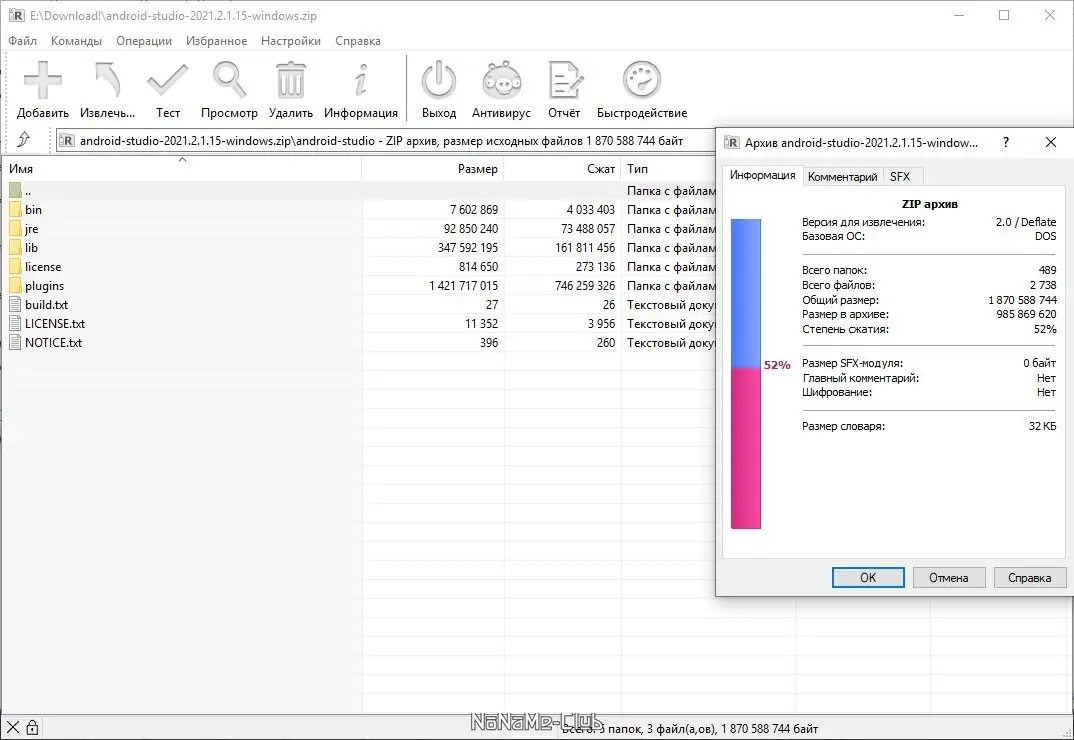Open the Отчёт report icon
1074x740 pixels.
click(564, 80)
